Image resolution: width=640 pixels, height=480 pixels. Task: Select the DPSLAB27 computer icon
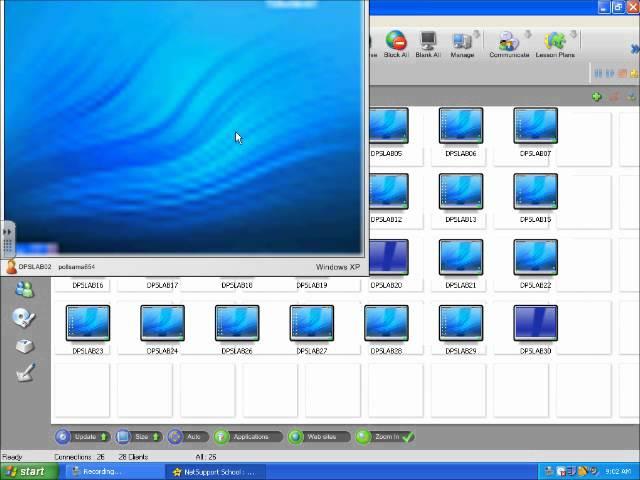coord(312,323)
